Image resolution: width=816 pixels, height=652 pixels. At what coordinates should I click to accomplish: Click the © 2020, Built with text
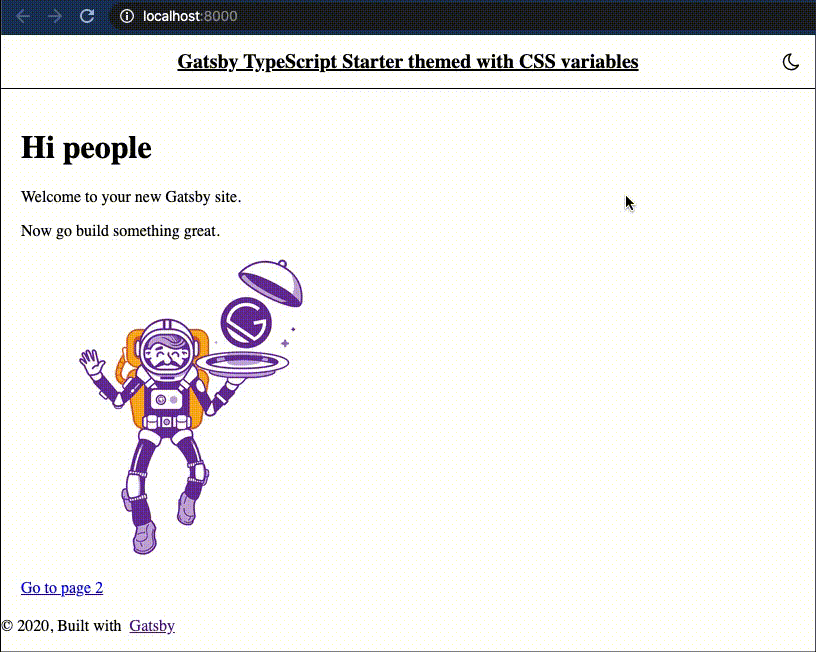pos(61,625)
